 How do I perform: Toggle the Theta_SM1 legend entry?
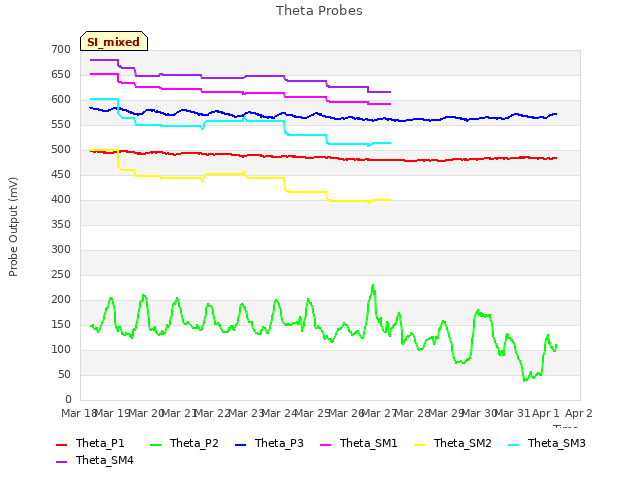tap(359, 443)
